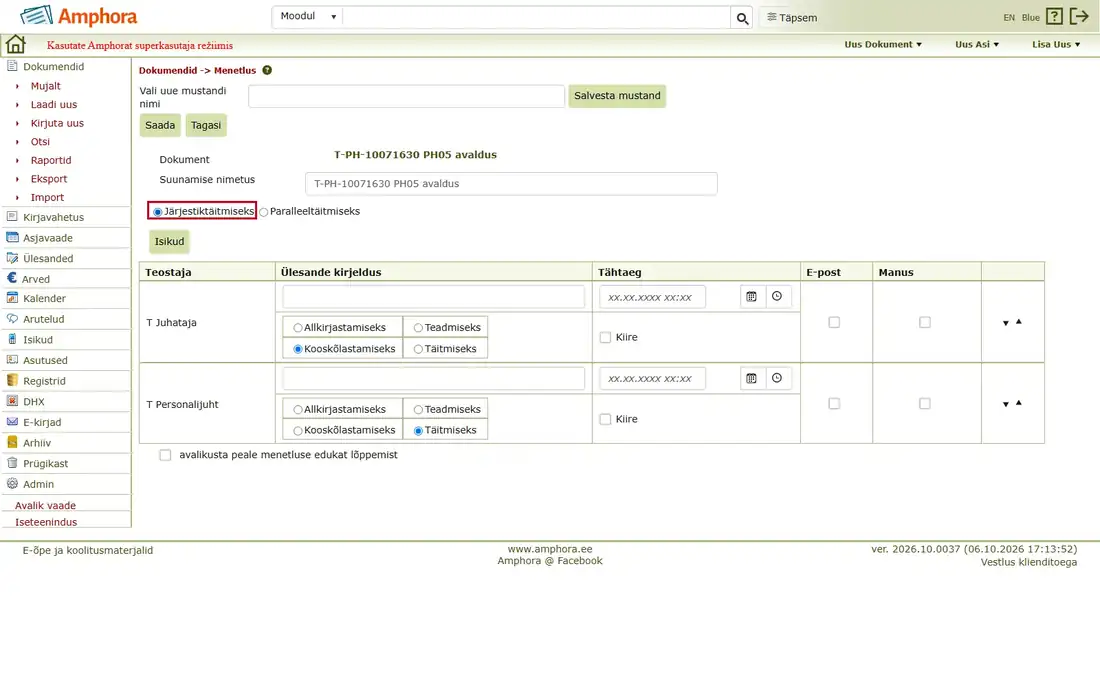Open the Lisa Uus dropdown menu

(x=1056, y=44)
